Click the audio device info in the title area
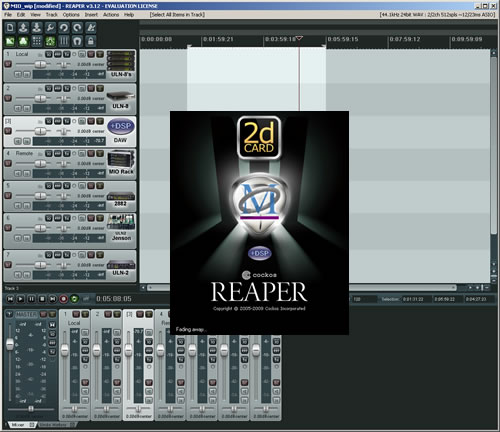The height and width of the screenshot is (432, 500). [x=437, y=15]
